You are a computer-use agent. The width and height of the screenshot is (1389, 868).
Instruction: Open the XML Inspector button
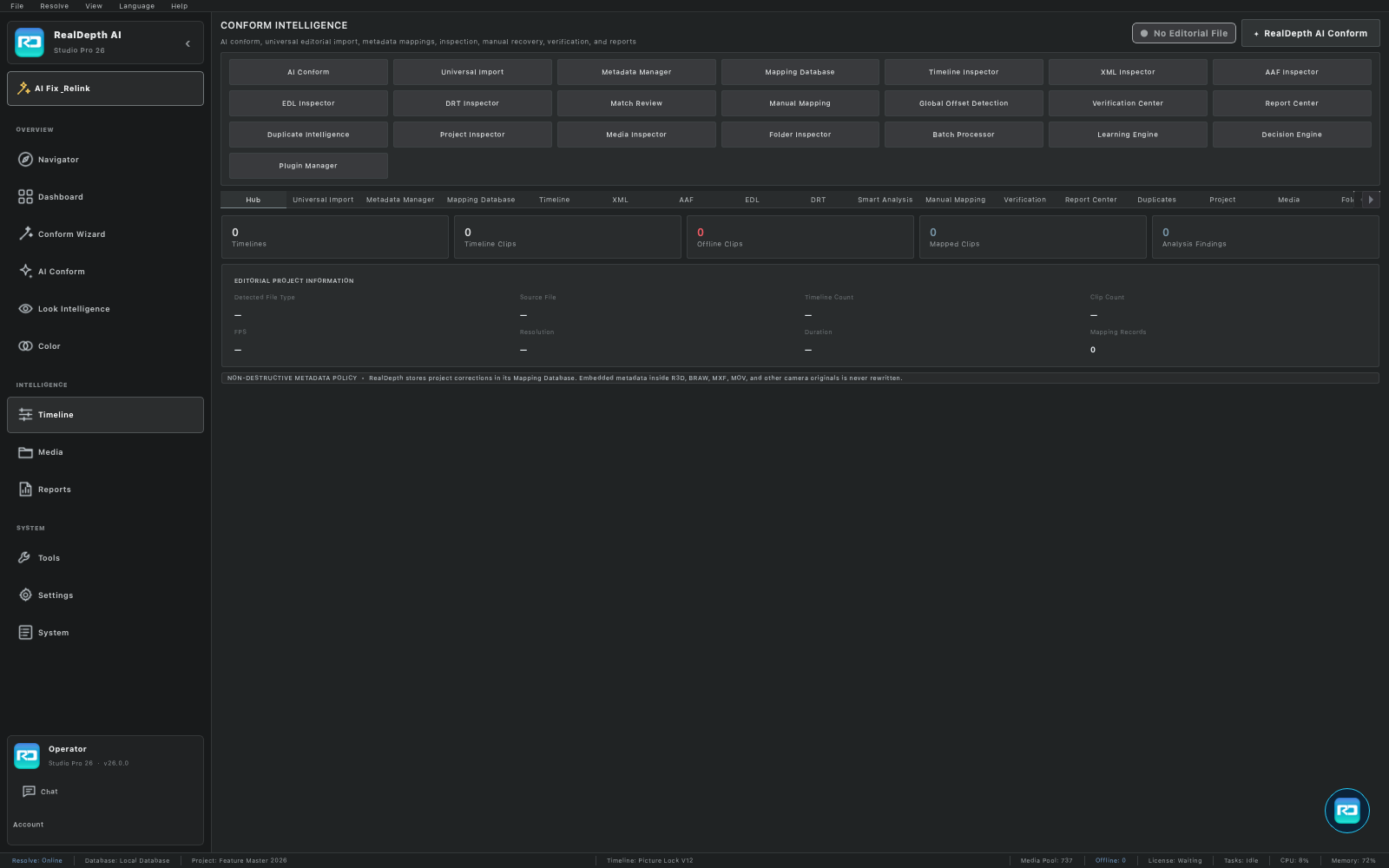coord(1128,72)
